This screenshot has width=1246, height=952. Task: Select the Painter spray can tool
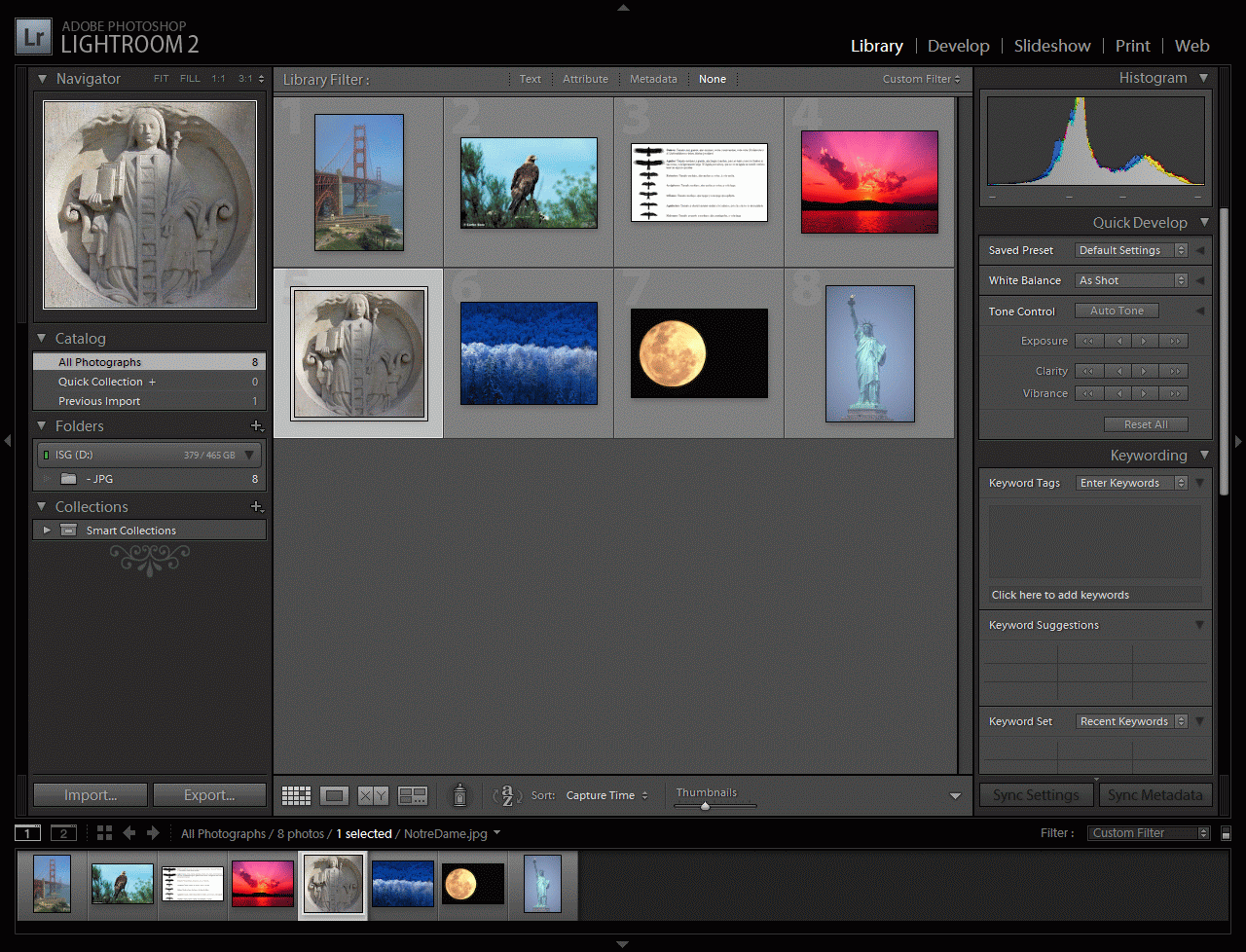[459, 795]
